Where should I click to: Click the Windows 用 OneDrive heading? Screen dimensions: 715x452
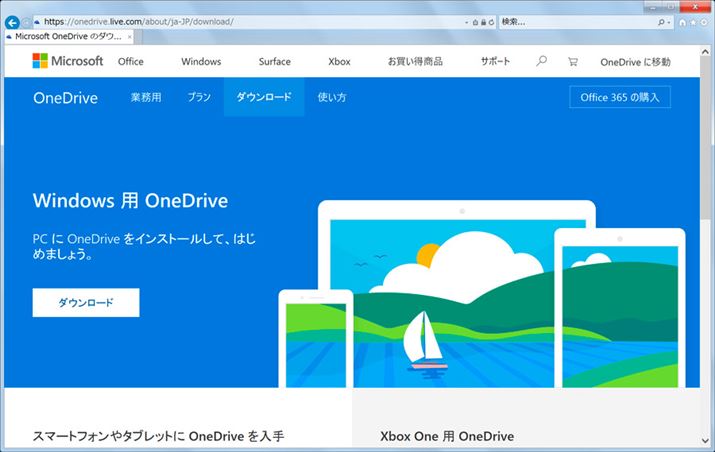pyautogui.click(x=130, y=201)
